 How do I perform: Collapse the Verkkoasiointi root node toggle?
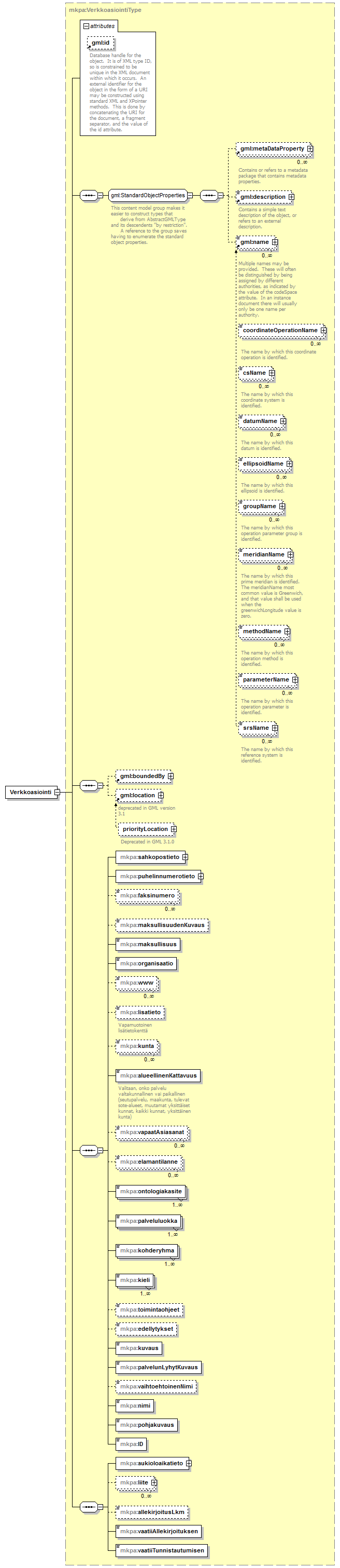tap(56, 792)
